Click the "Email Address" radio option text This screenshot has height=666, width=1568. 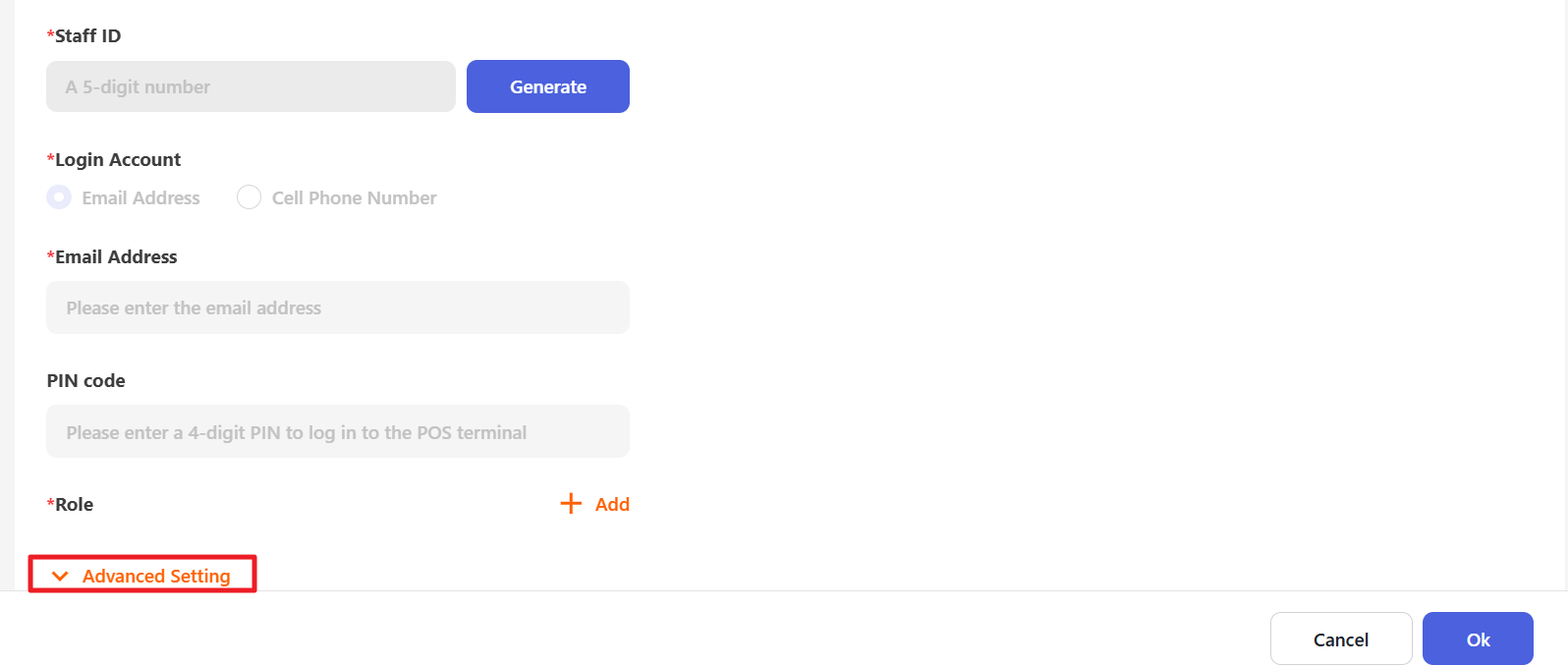click(140, 198)
